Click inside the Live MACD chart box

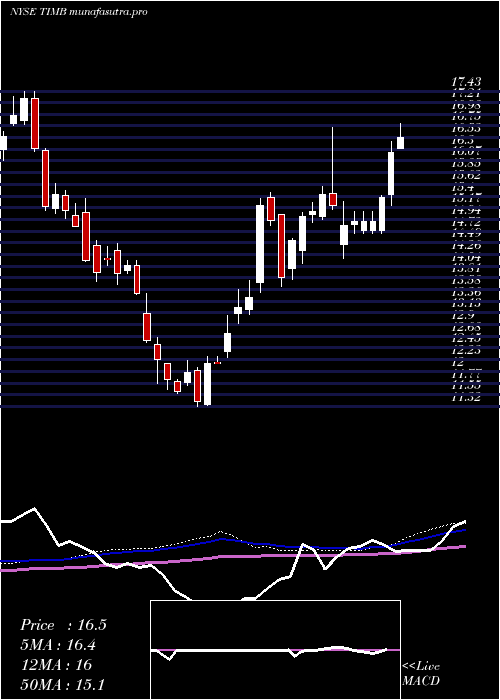(x=275, y=650)
